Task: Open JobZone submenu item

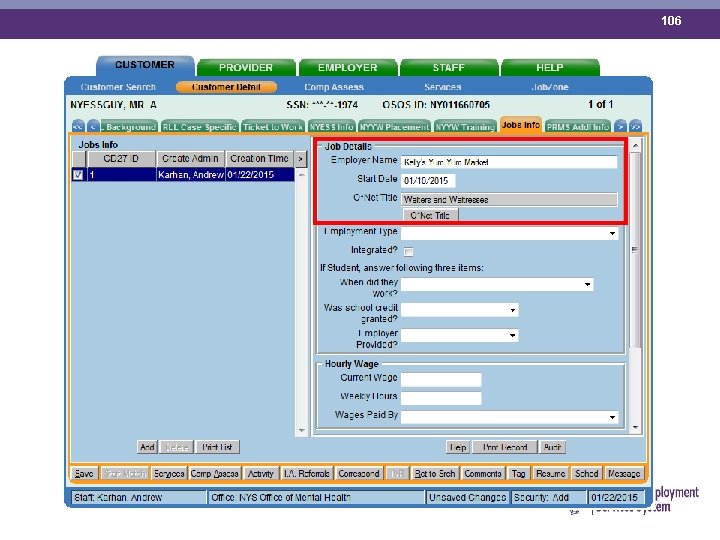Action: pyautogui.click(x=550, y=87)
